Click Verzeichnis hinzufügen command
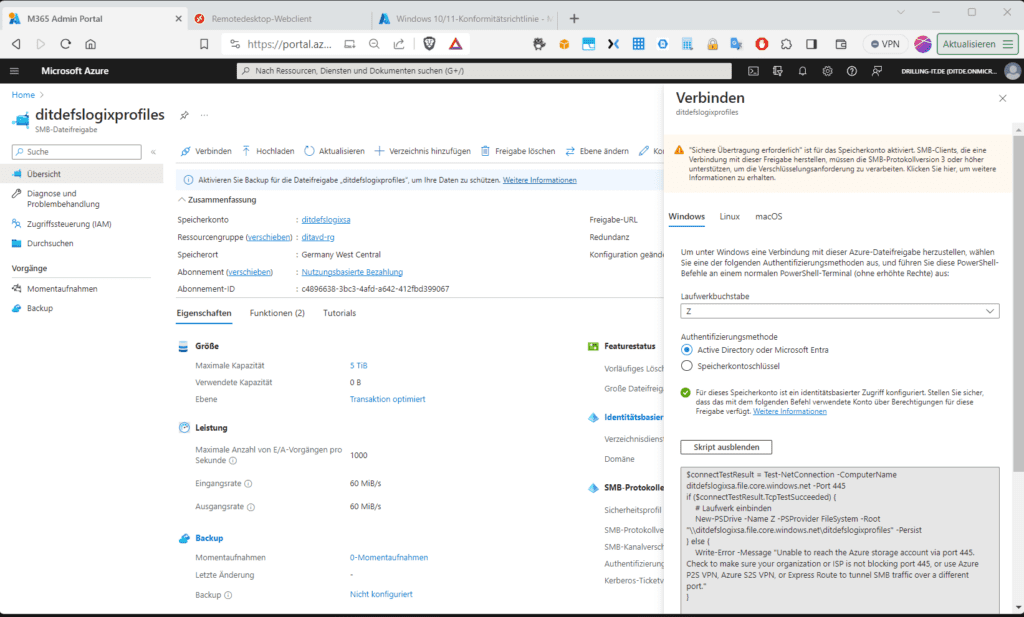This screenshot has height=617, width=1024. [x=423, y=151]
